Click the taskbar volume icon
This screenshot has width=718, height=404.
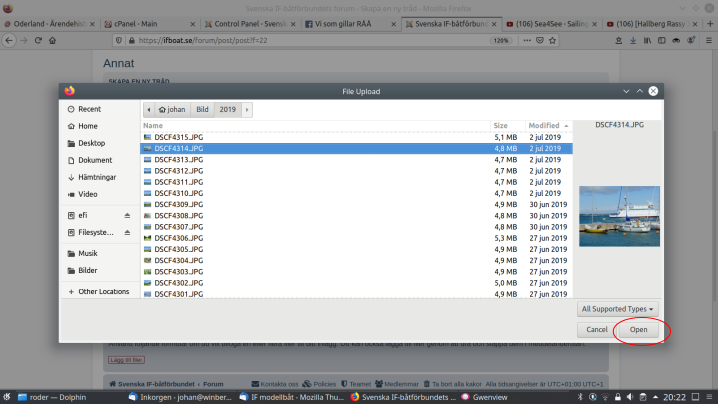630,397
